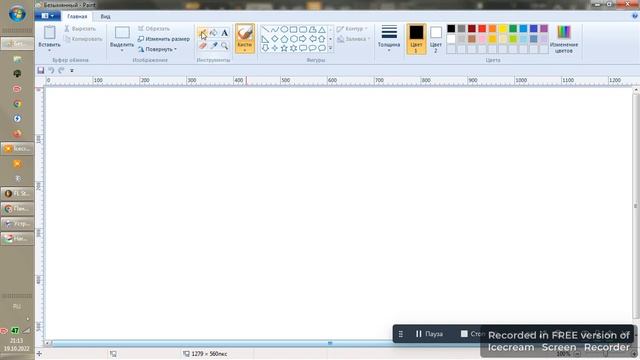Open Paint Help question mark button
640x360 pixels.
click(635, 16)
